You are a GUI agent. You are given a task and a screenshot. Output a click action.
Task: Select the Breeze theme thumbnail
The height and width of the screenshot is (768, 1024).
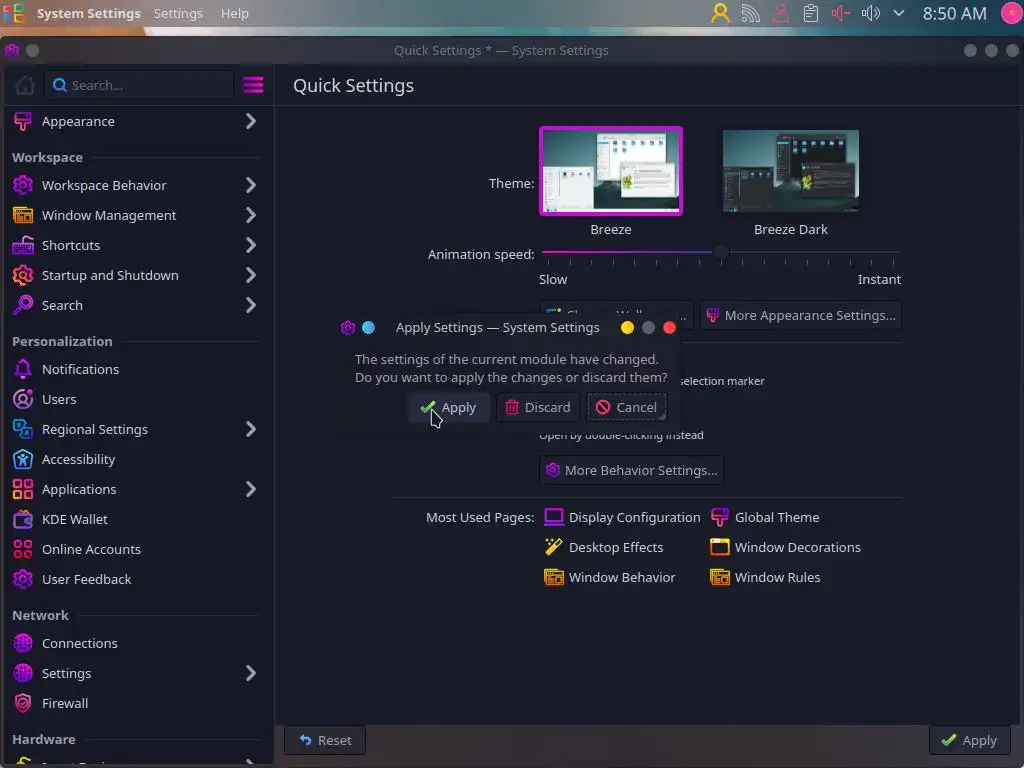pyautogui.click(x=611, y=171)
